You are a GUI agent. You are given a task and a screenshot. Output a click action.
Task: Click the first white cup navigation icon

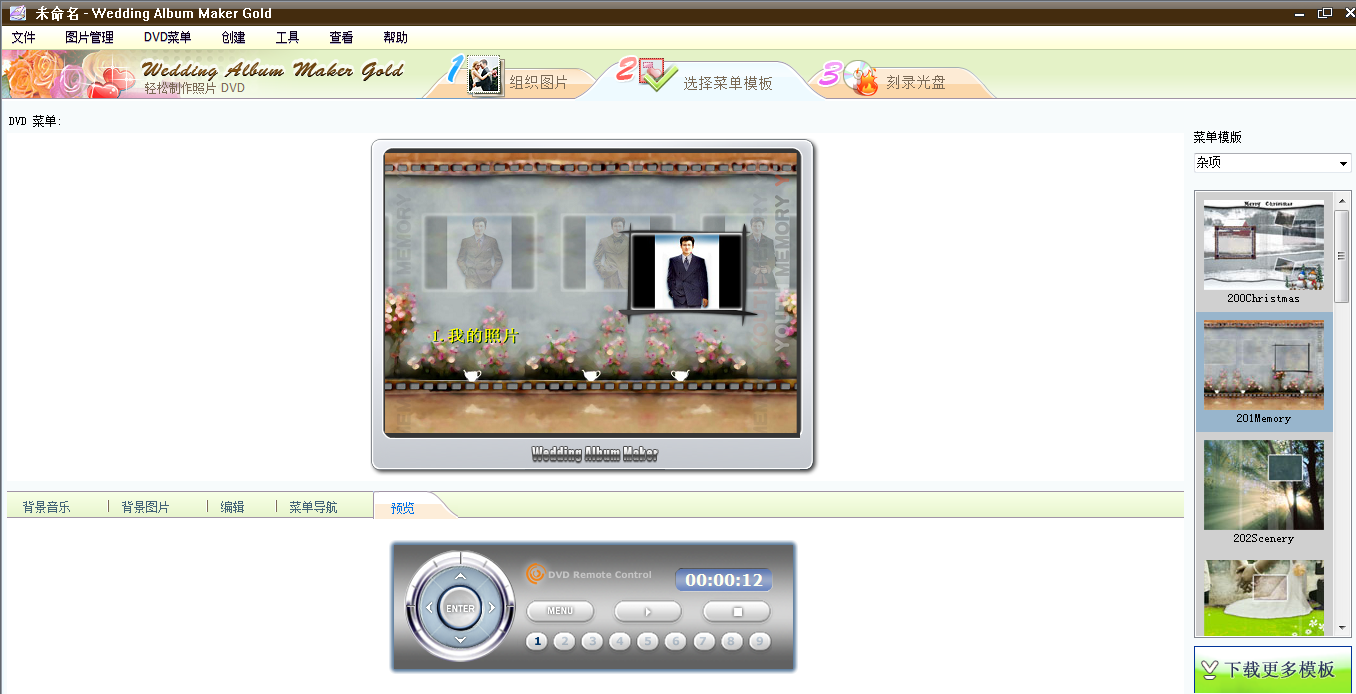472,375
